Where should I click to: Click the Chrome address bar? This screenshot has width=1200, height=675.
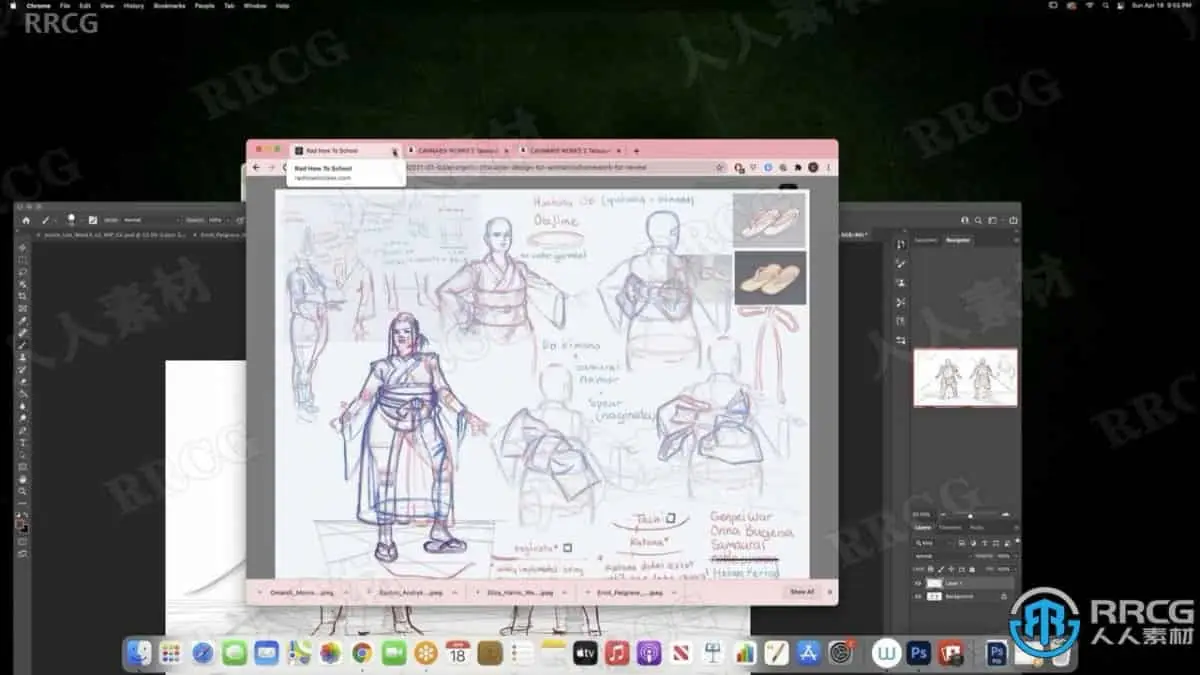[509, 167]
